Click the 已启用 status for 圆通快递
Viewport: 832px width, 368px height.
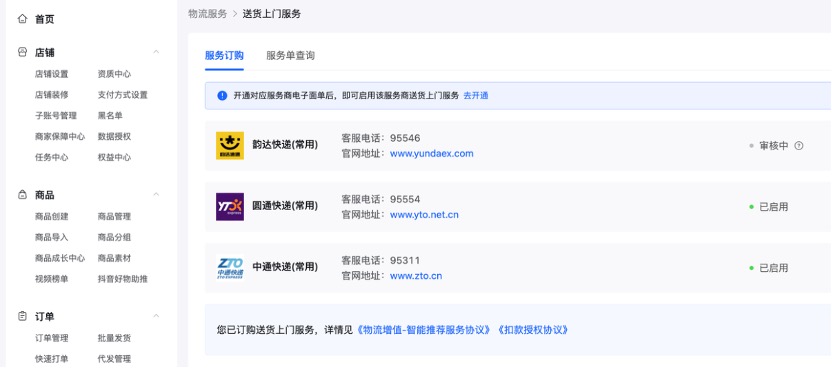(774, 207)
